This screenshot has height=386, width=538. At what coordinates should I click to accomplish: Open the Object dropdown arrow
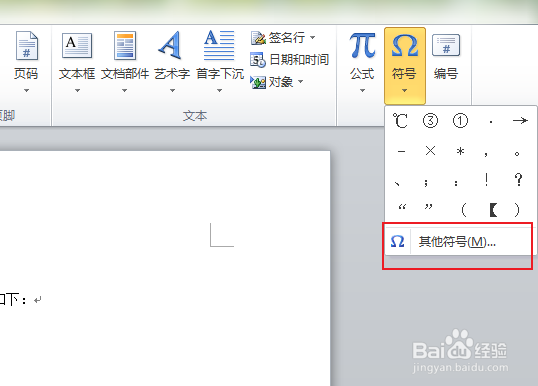click(301, 81)
